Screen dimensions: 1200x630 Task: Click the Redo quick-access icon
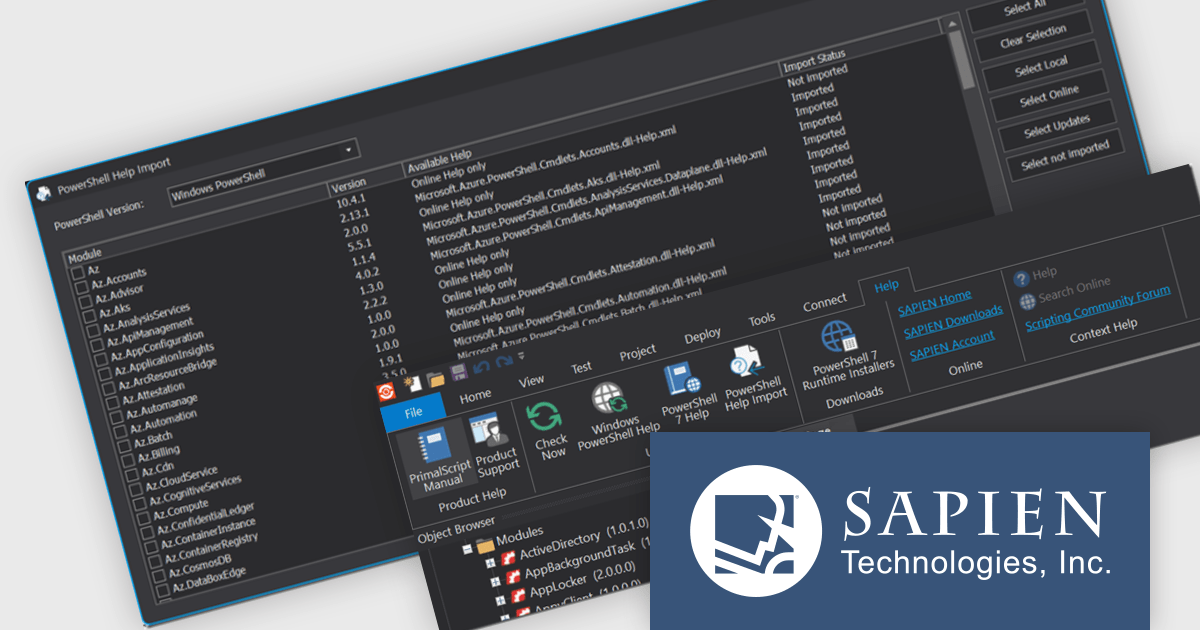point(504,363)
